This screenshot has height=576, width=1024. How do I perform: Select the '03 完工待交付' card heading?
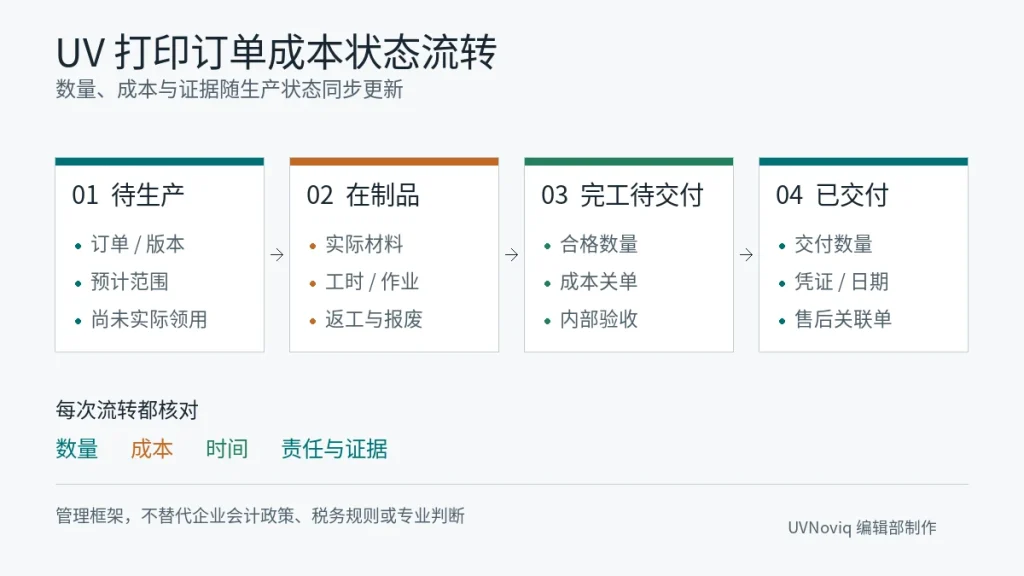pyautogui.click(x=622, y=195)
